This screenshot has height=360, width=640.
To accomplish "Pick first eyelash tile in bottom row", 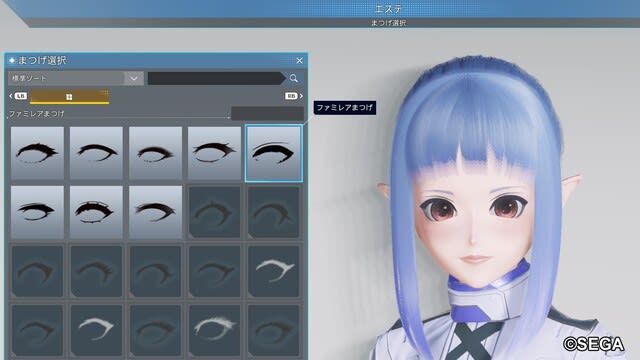I will [x=37, y=330].
